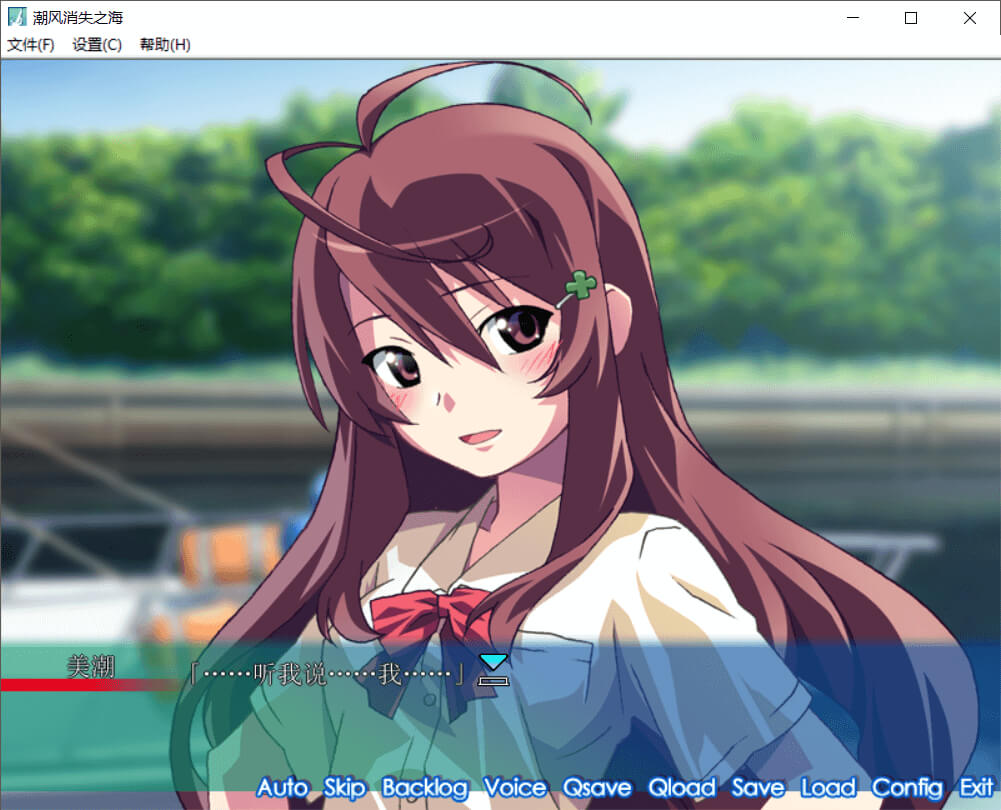Click the game's title bar icon

17,17
